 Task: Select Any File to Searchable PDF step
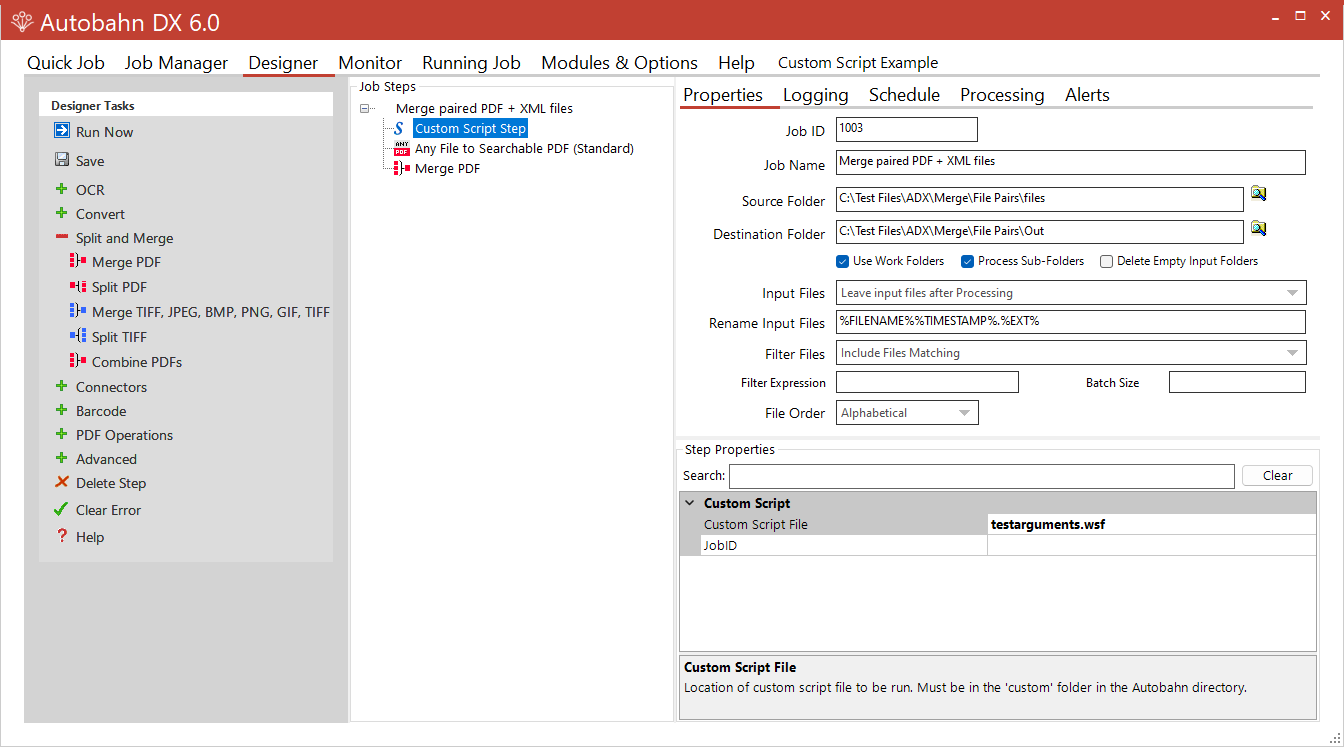pyautogui.click(x=523, y=149)
